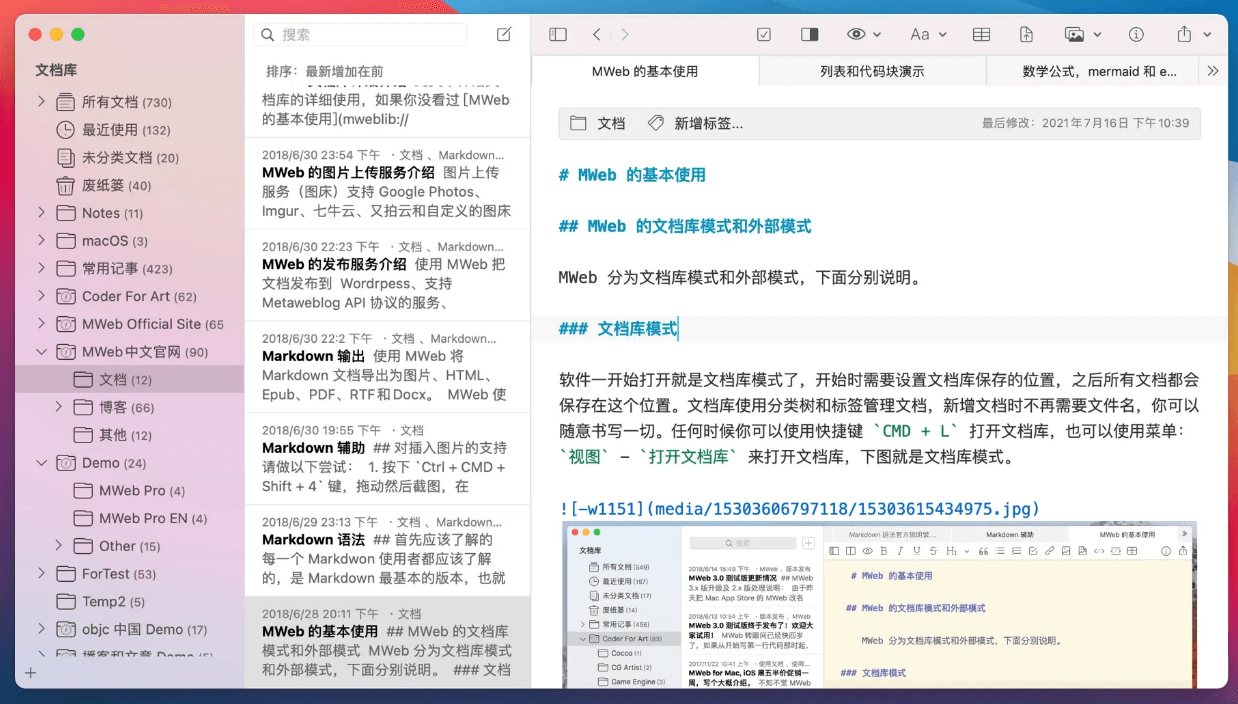The height and width of the screenshot is (704, 1238).
Task: Collapse the Demo category
Action: [x=41, y=463]
